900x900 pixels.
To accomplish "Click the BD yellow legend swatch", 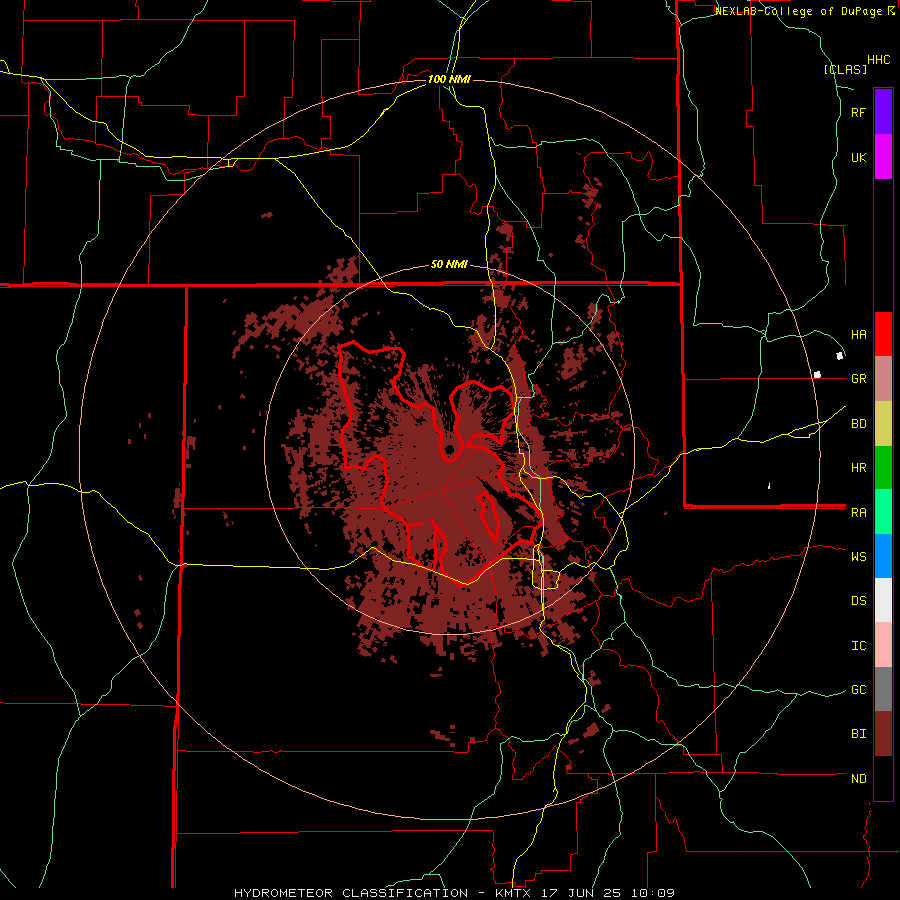I will pyautogui.click(x=883, y=424).
